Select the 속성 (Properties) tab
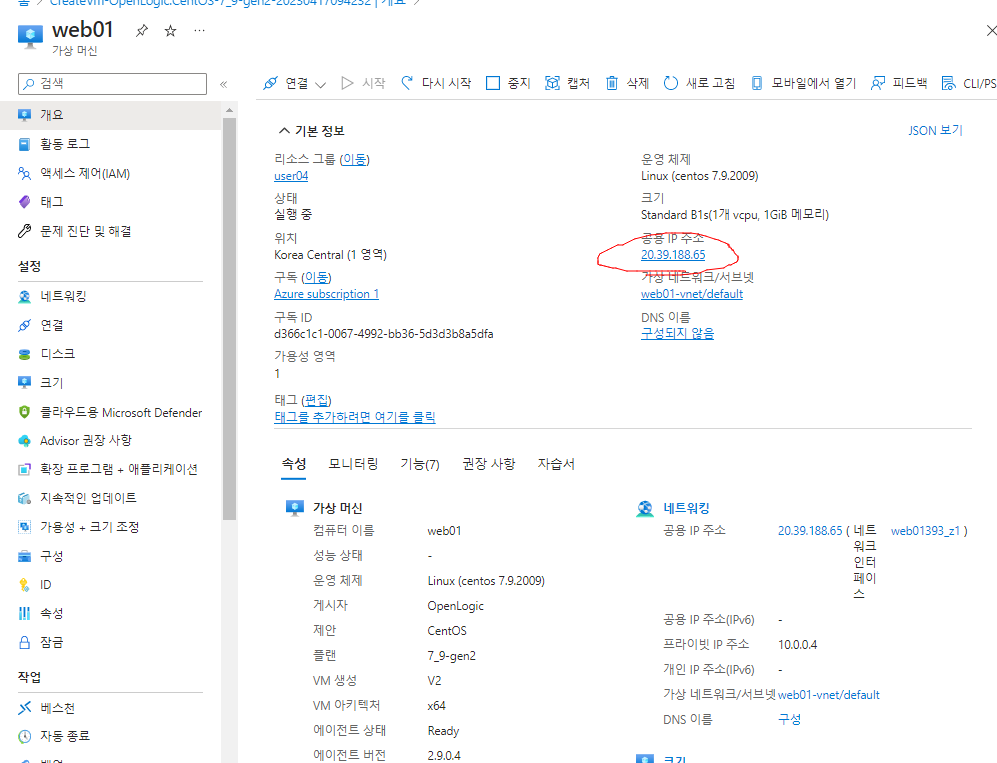This screenshot has width=997, height=763. (x=294, y=464)
